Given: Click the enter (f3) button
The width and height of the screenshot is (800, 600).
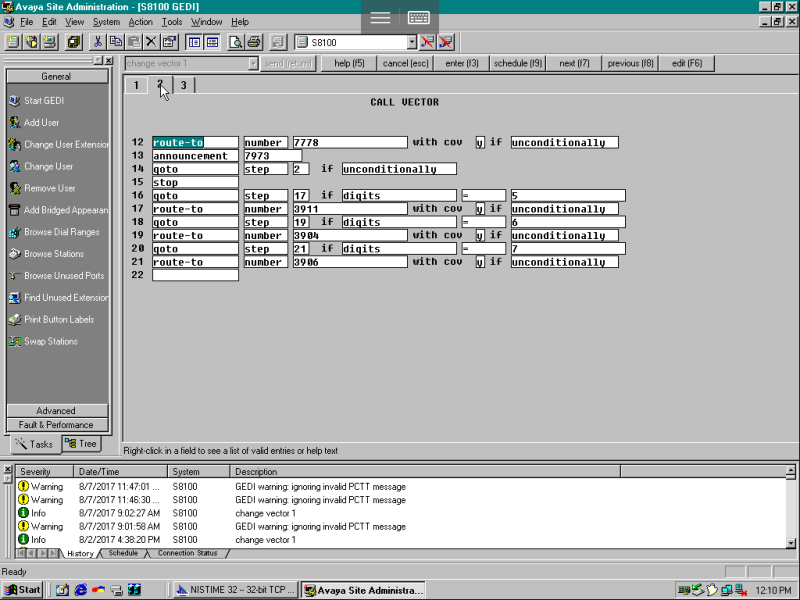Looking at the screenshot, I should (462, 63).
